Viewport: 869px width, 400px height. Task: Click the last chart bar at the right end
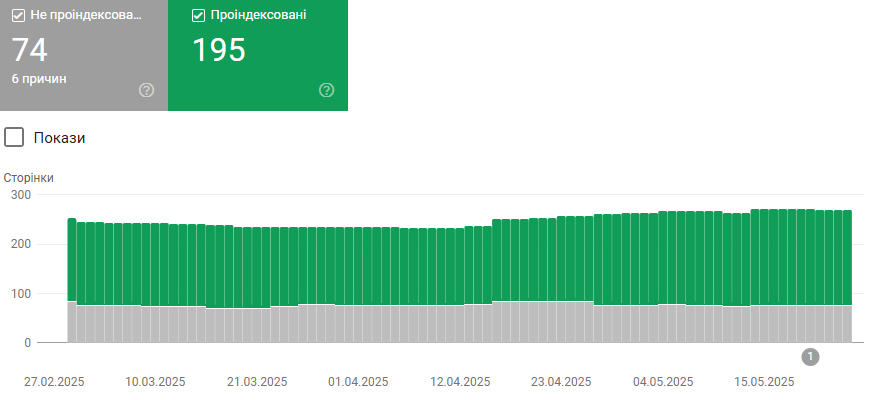point(847,276)
